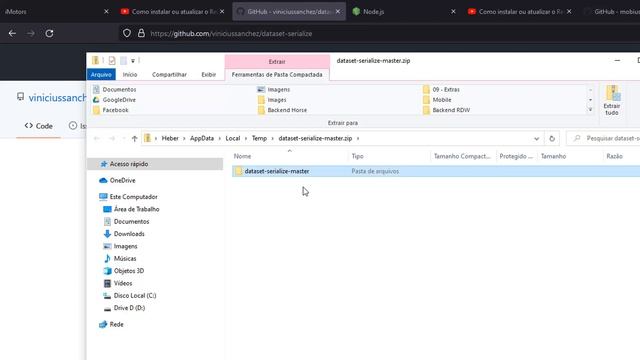The width and height of the screenshot is (640, 360).
Task: Click the browser padlock security icon
Action: [141, 33]
